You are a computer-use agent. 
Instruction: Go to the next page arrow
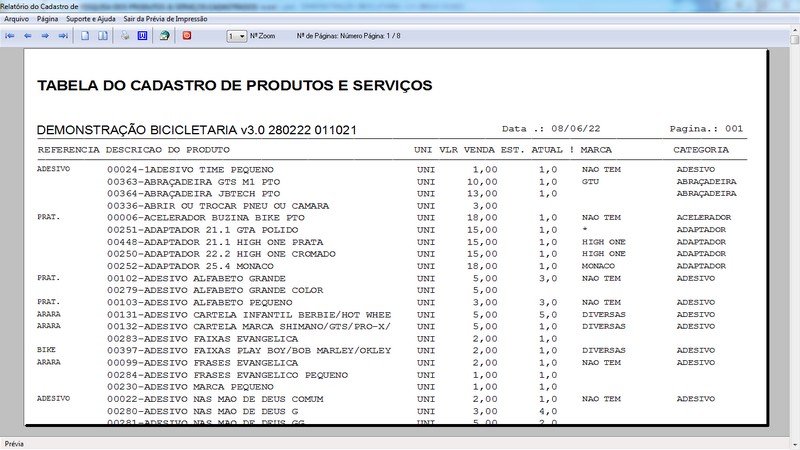45,36
